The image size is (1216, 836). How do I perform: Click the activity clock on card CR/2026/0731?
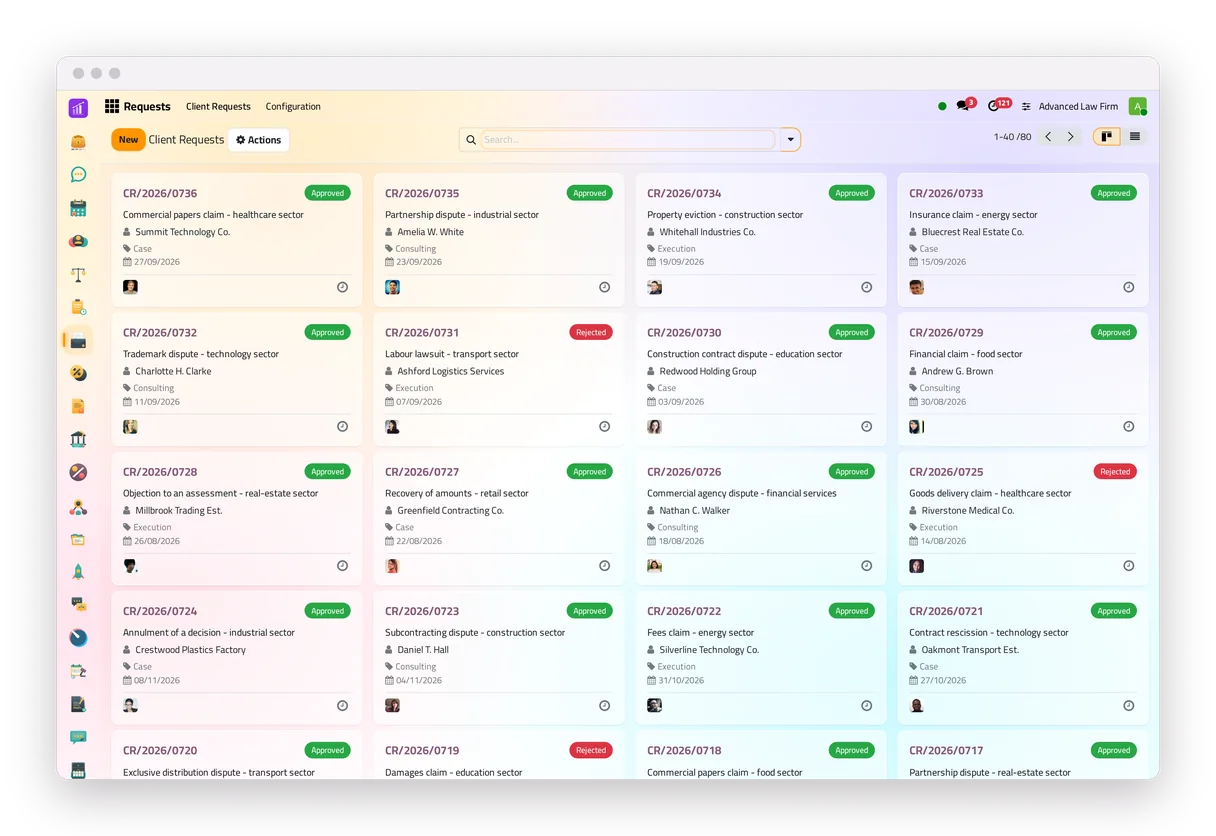click(x=604, y=426)
